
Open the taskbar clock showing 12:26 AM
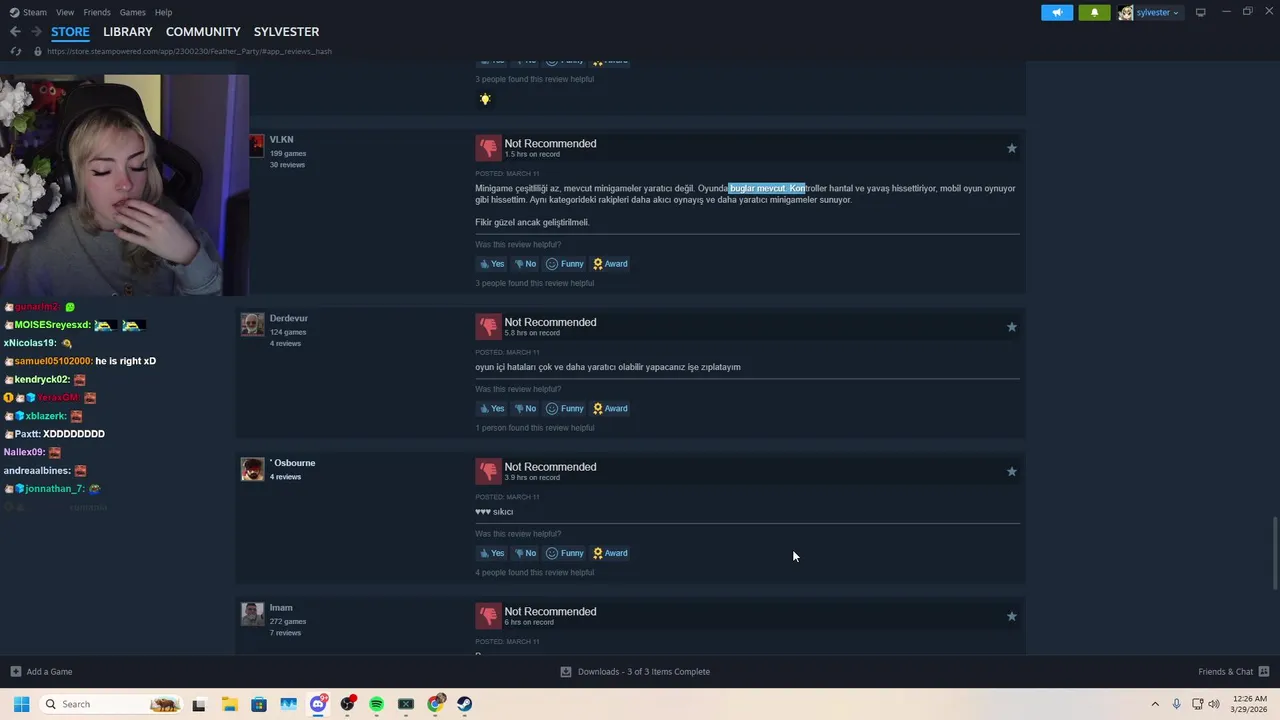point(1249,704)
